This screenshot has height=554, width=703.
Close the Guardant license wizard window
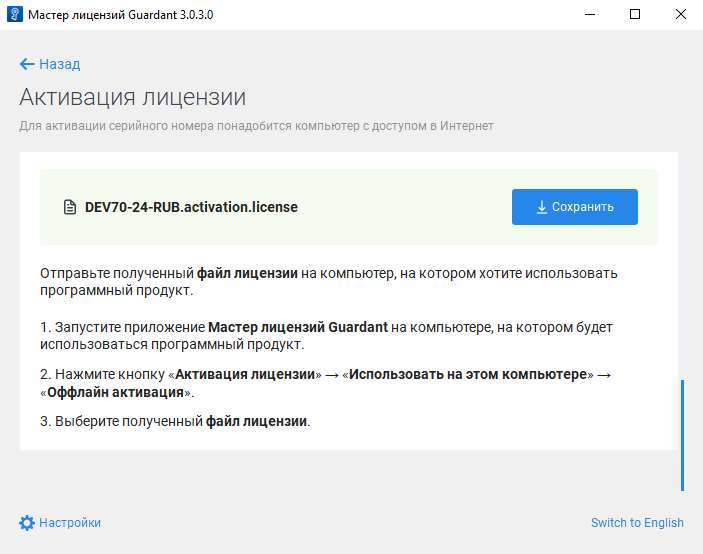pos(680,15)
